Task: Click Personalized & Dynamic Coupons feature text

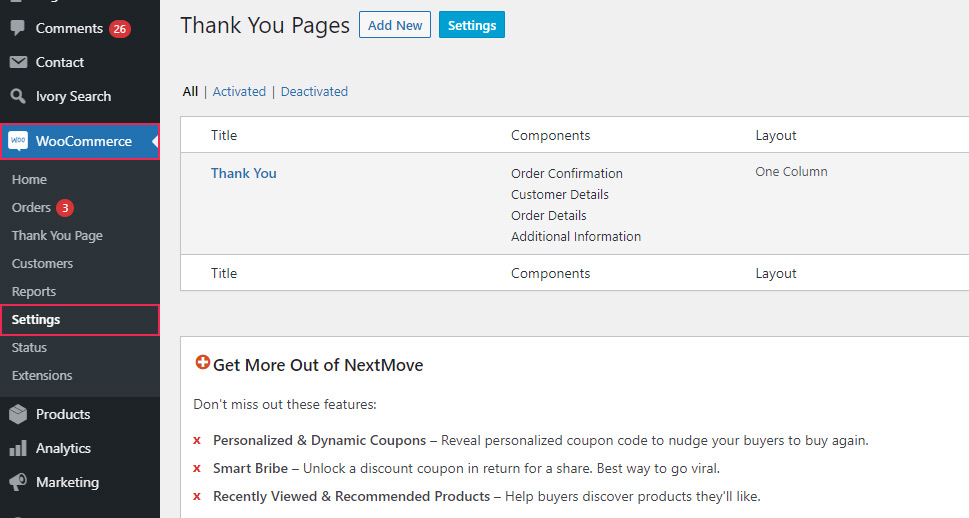Action: tap(319, 440)
